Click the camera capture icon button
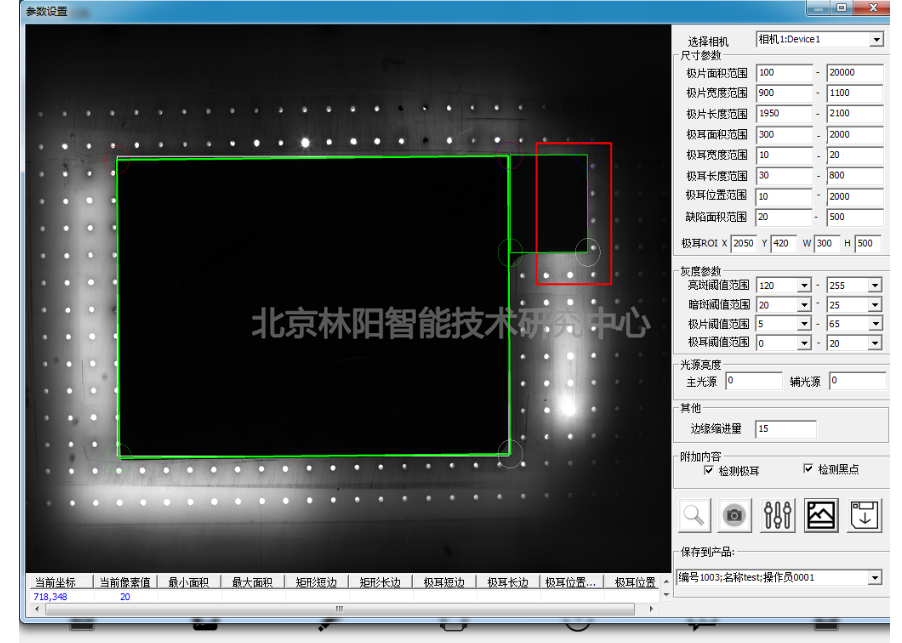 [735, 515]
